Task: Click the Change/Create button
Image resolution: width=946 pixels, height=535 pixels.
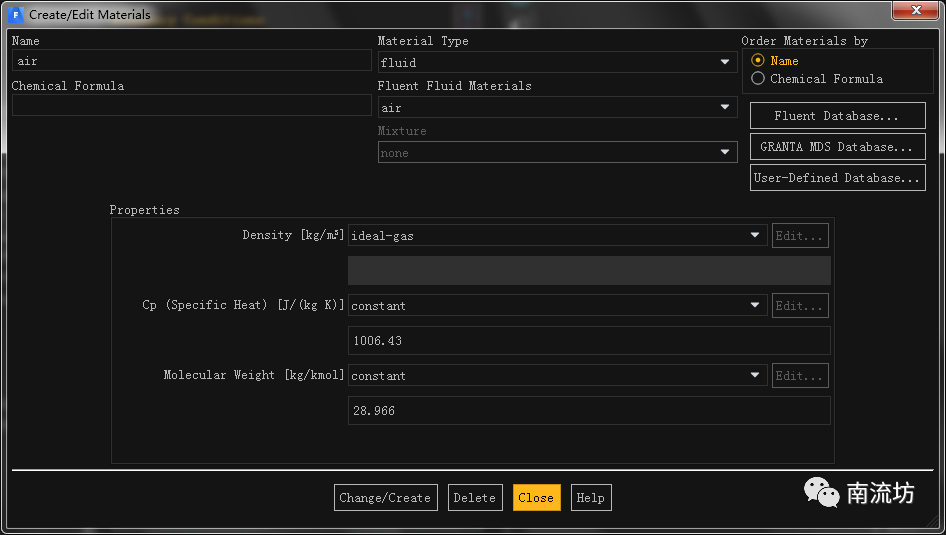Action: point(386,498)
